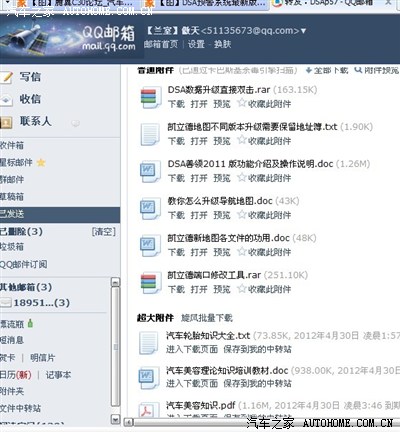Click the PDF icon of 汽车美容知识.pdf

click(x=148, y=410)
